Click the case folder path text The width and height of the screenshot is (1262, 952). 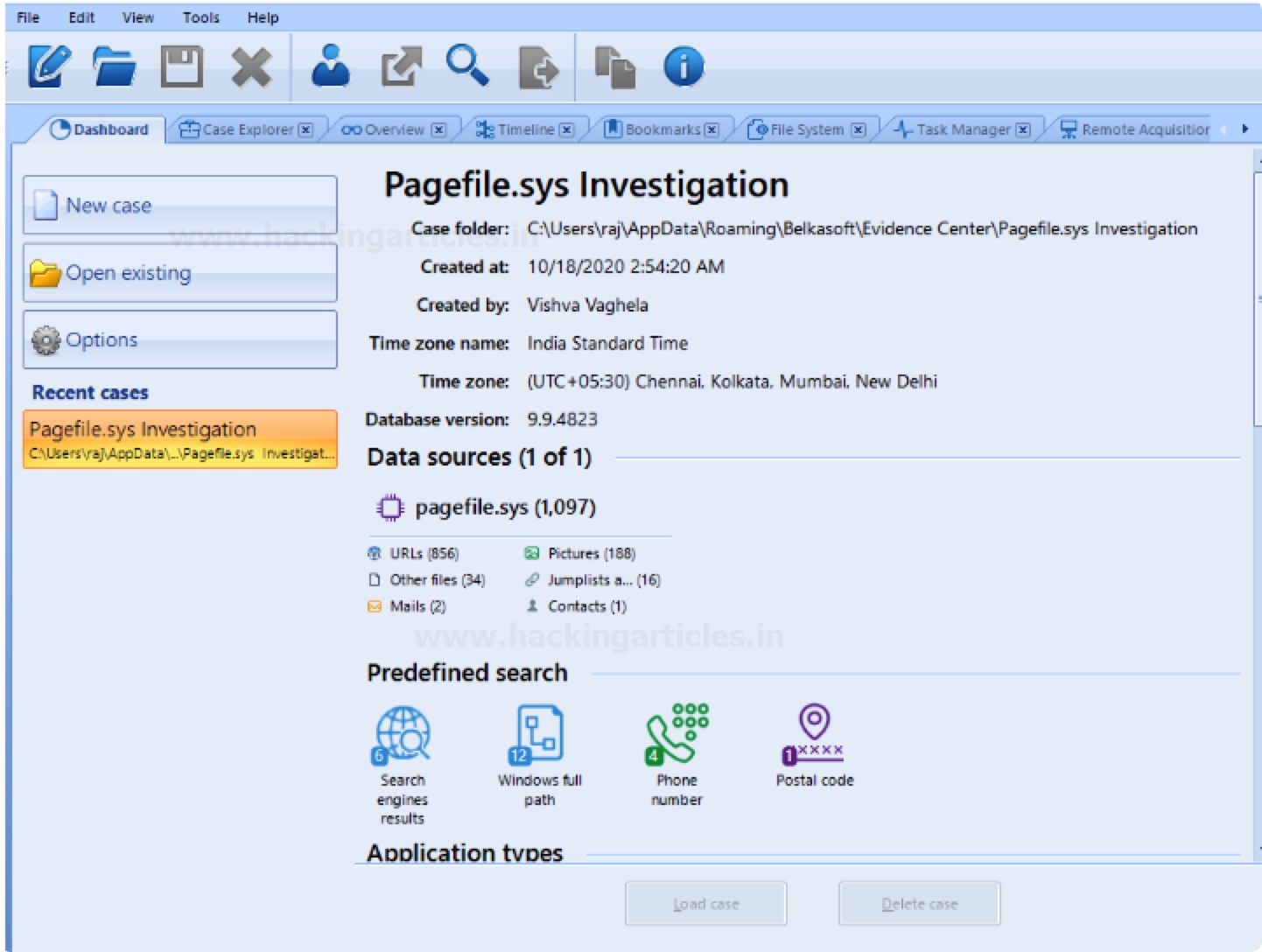tap(862, 228)
